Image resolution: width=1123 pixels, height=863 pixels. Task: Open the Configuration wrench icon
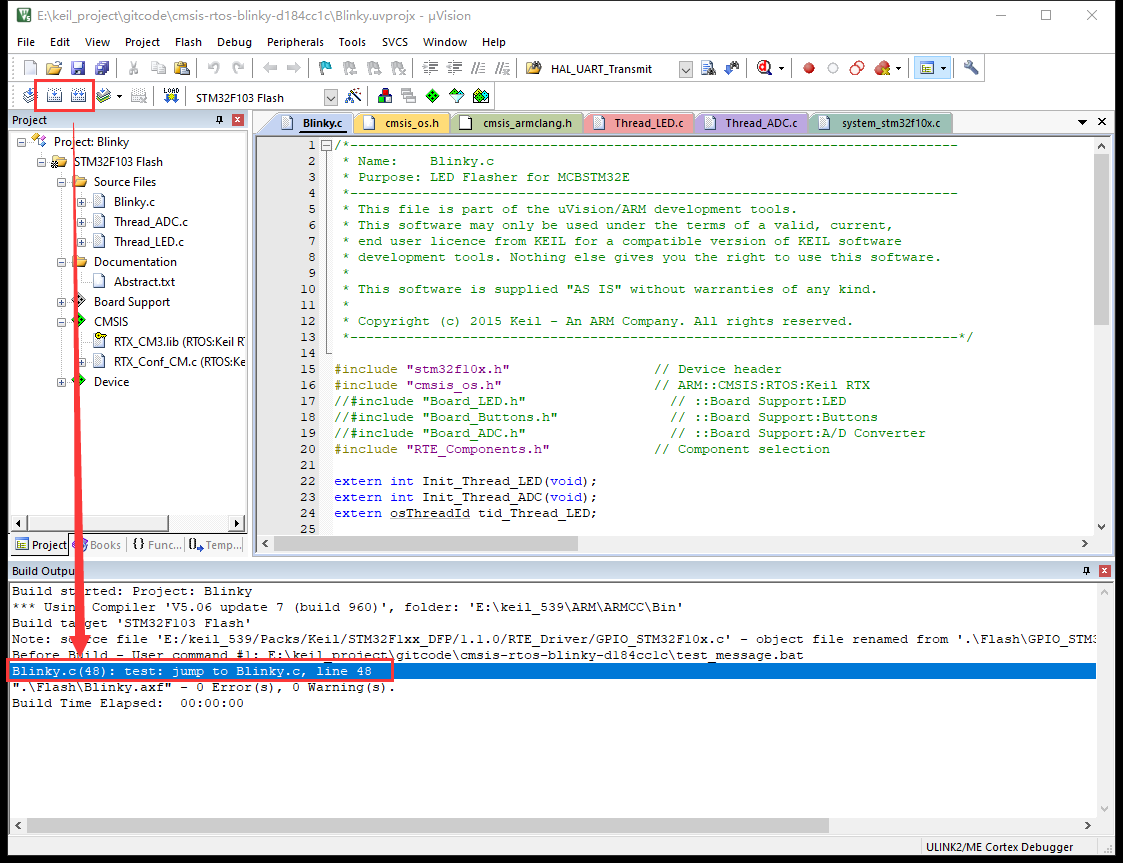[x=970, y=68]
